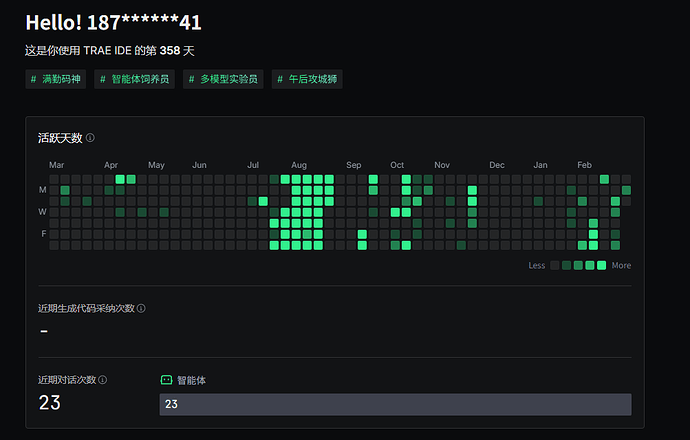
Task: Click the Jun month label
Action: click(x=199, y=165)
